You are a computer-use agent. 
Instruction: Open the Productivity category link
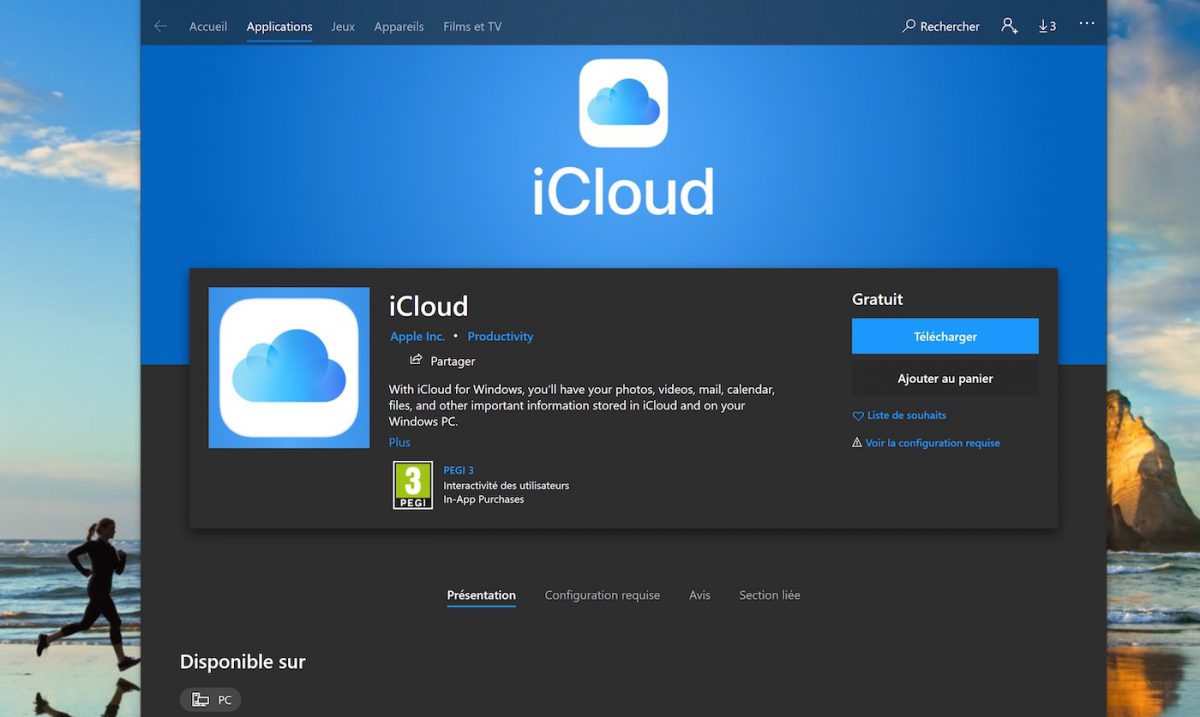coord(500,337)
